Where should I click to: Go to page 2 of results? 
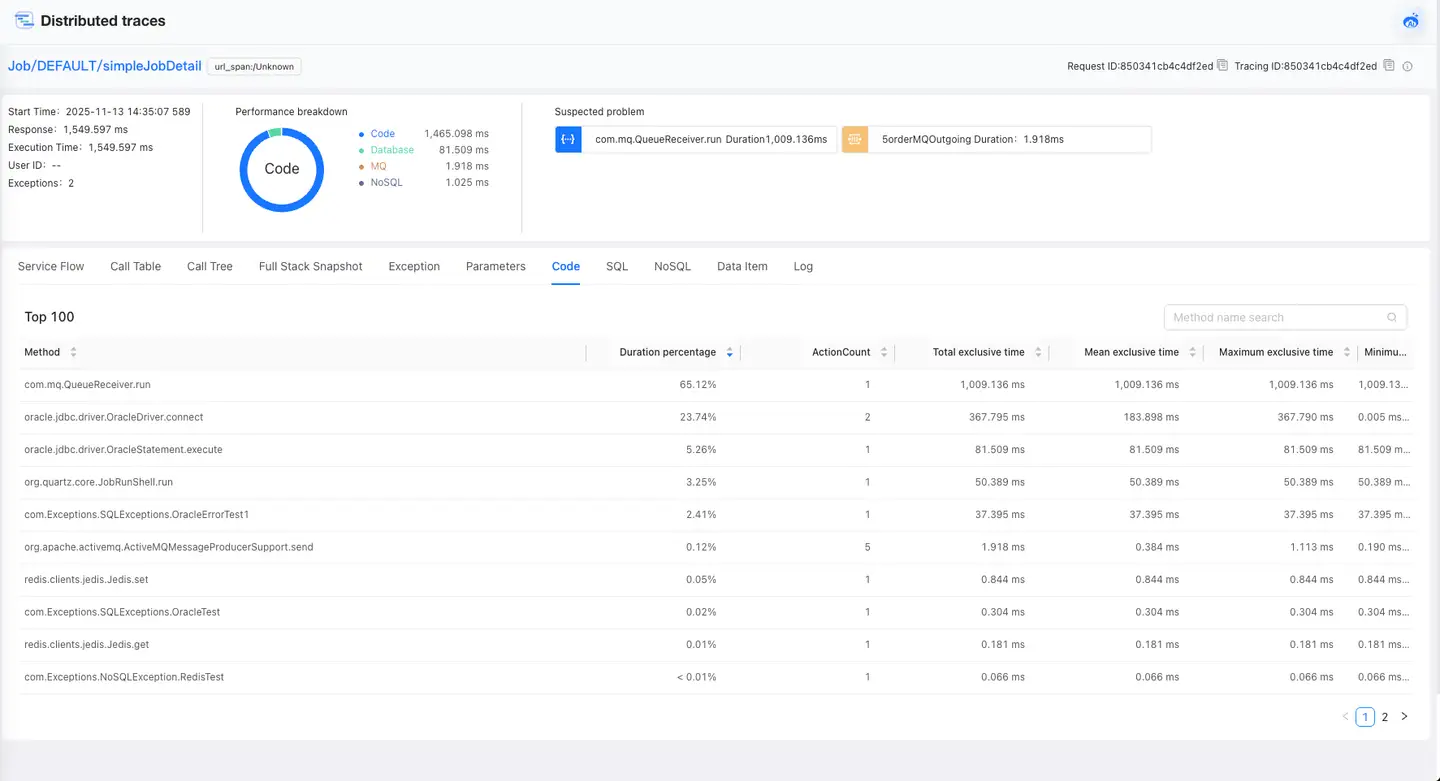click(1385, 717)
